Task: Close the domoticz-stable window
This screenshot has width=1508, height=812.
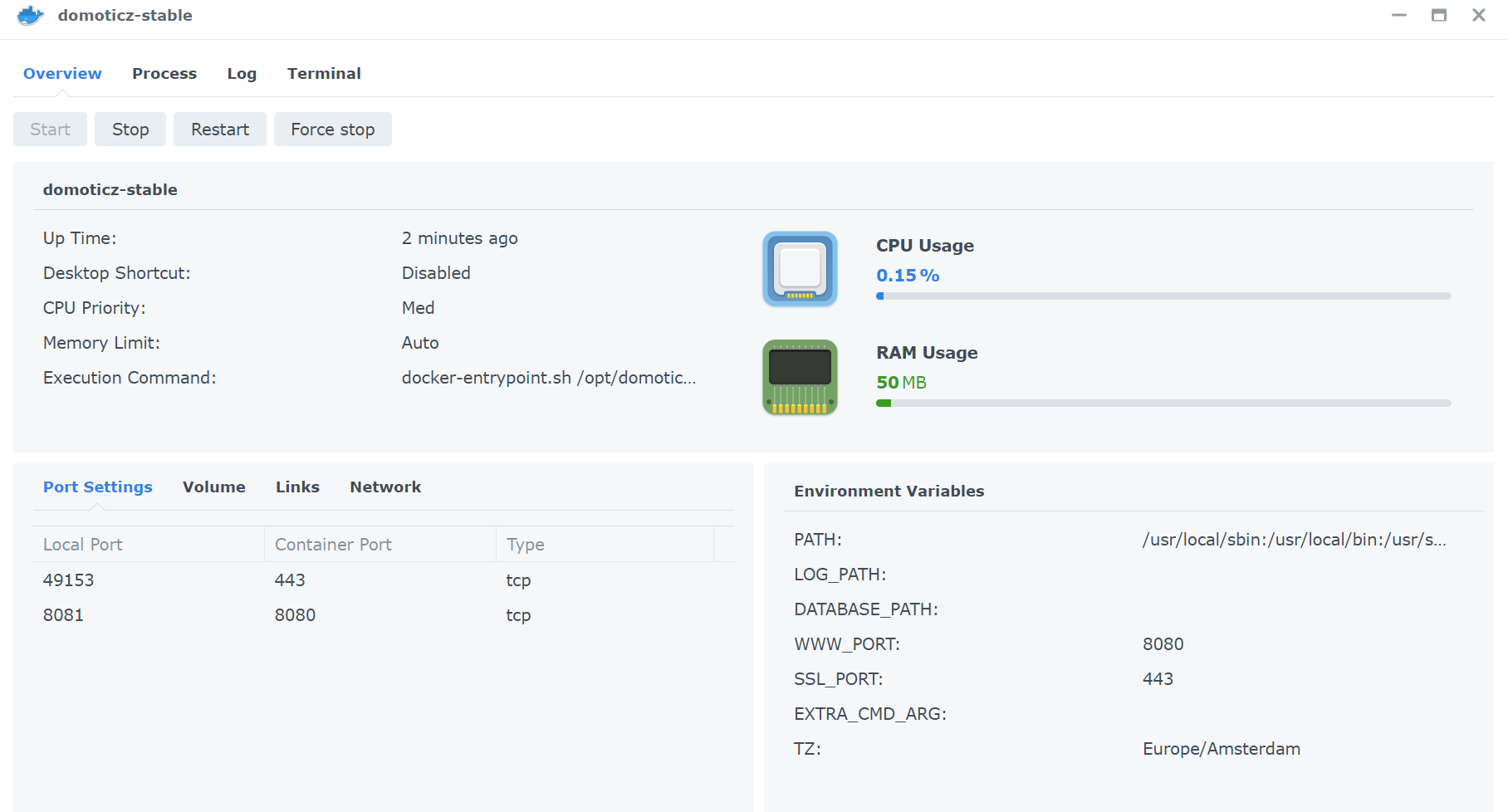Action: coord(1479,15)
